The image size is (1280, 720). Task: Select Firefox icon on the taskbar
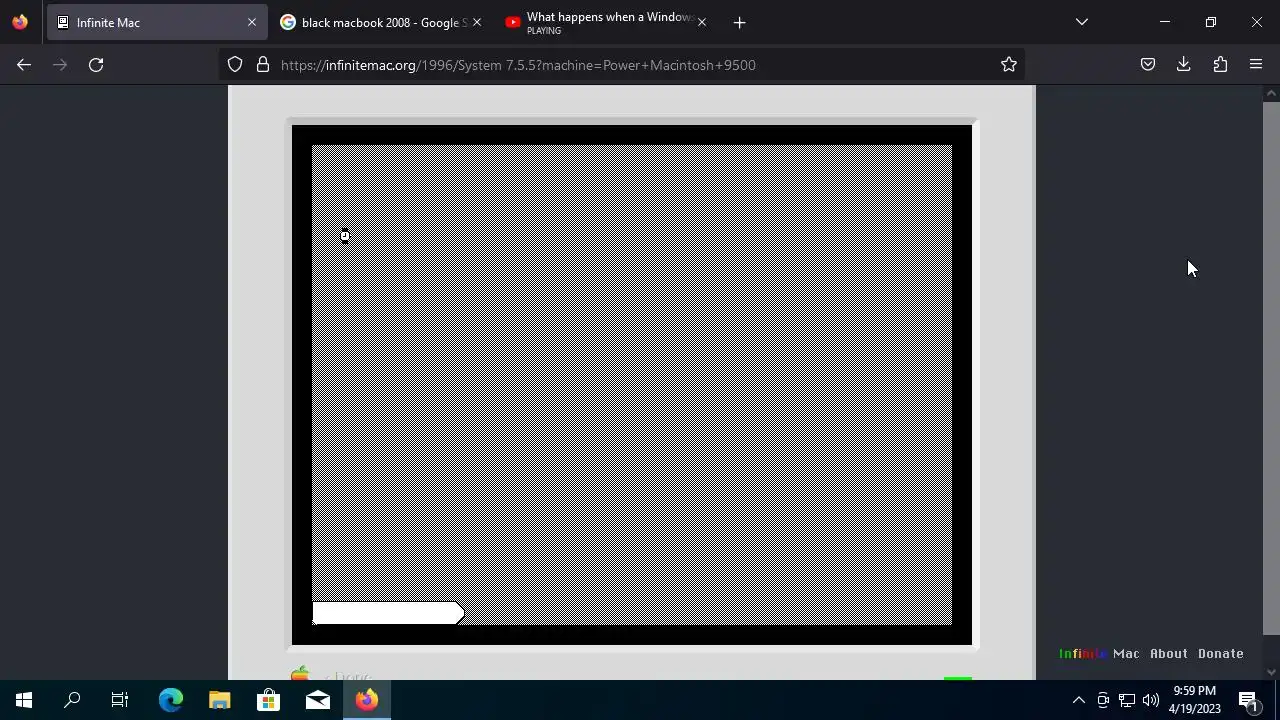coord(367,700)
